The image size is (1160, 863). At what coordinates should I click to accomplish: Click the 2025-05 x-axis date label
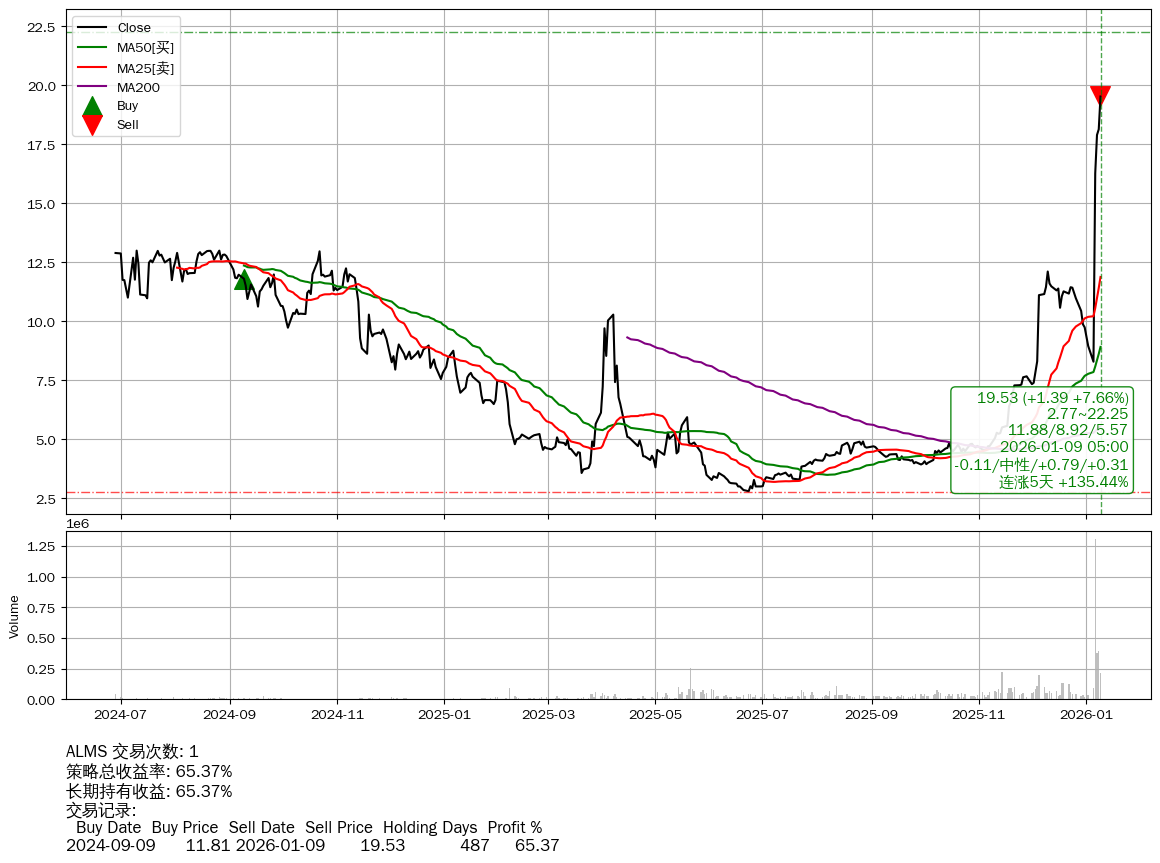pyautogui.click(x=655, y=716)
